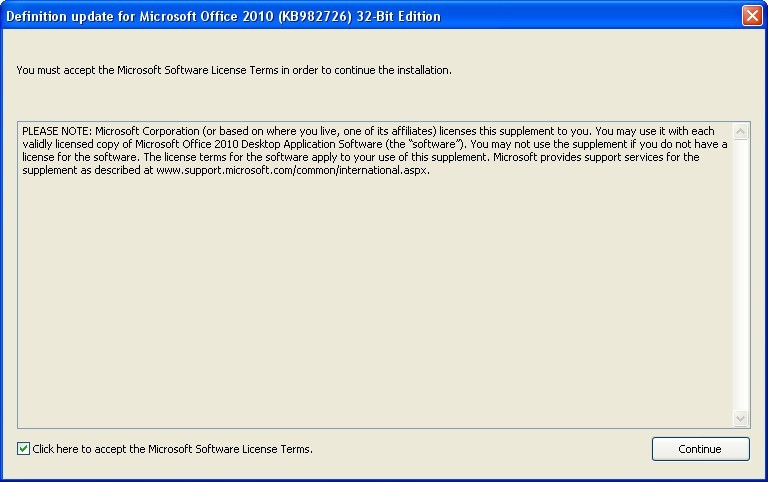Click the 'You must accept' instruction text
The image size is (768, 482).
tap(234, 70)
